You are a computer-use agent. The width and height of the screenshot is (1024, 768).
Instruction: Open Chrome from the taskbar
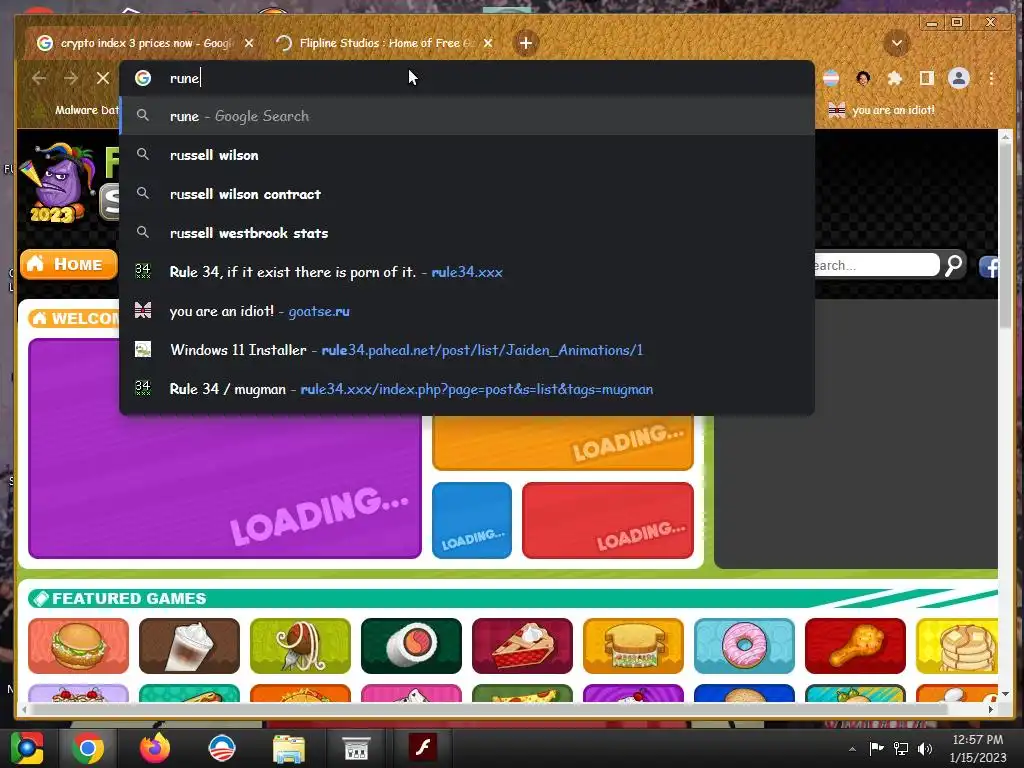point(88,748)
